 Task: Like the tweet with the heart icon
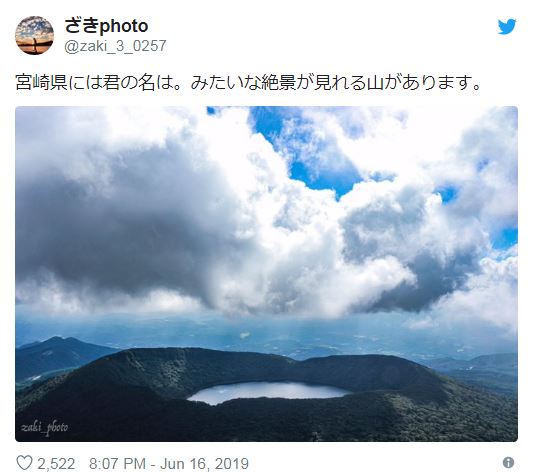24,463
